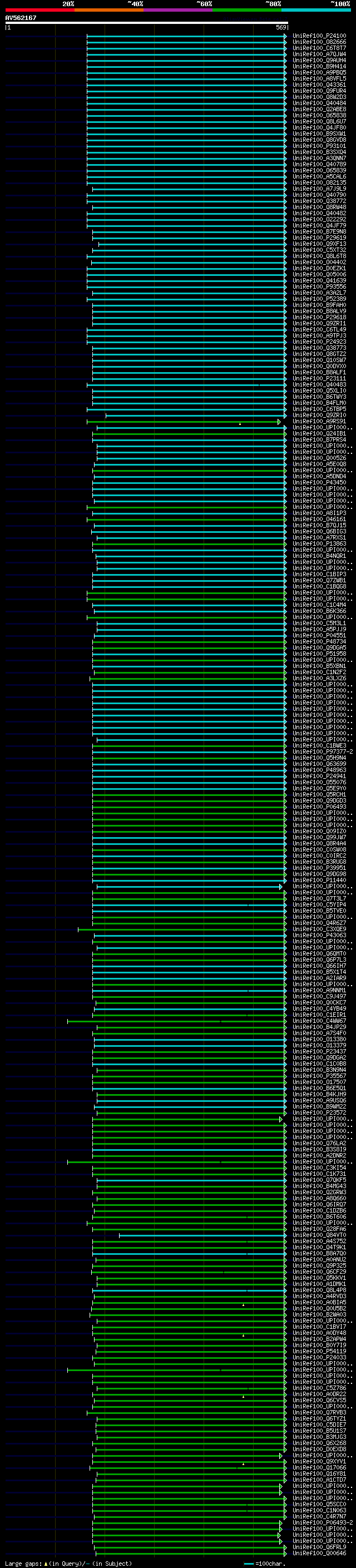Click the cyan ~100% identity legend segment
The height and width of the screenshot is (1568, 356).
point(316,10)
